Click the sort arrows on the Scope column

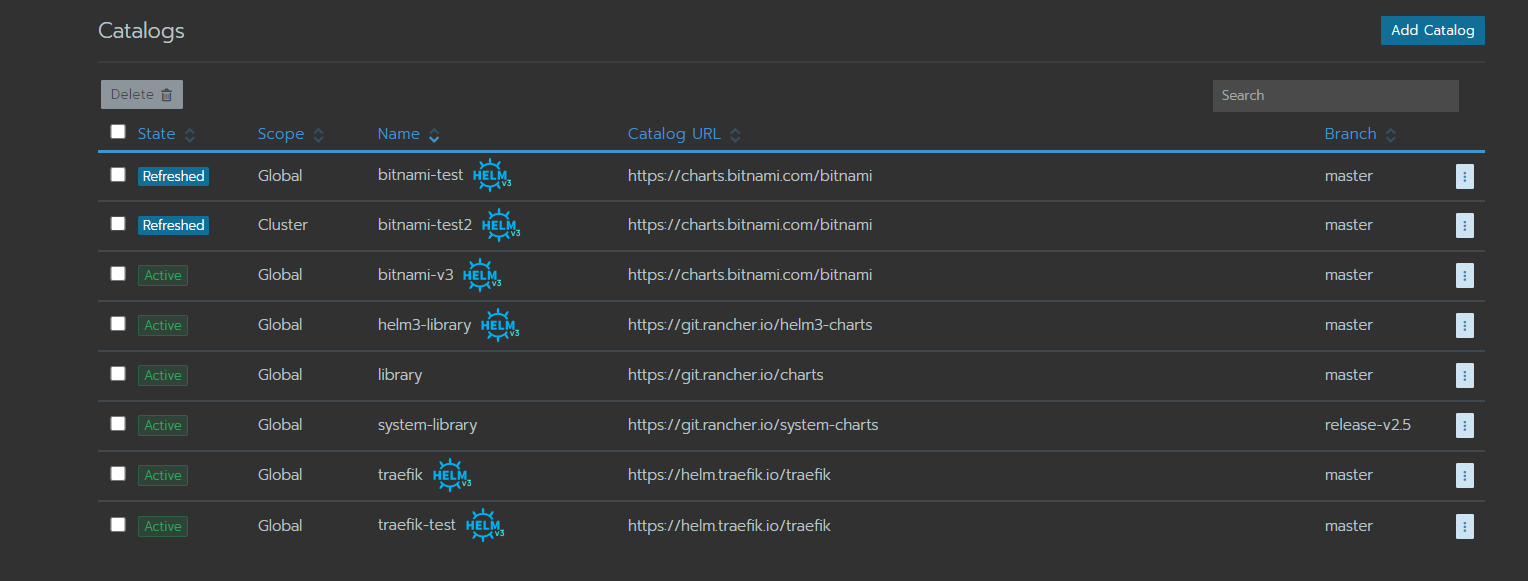tap(318, 133)
